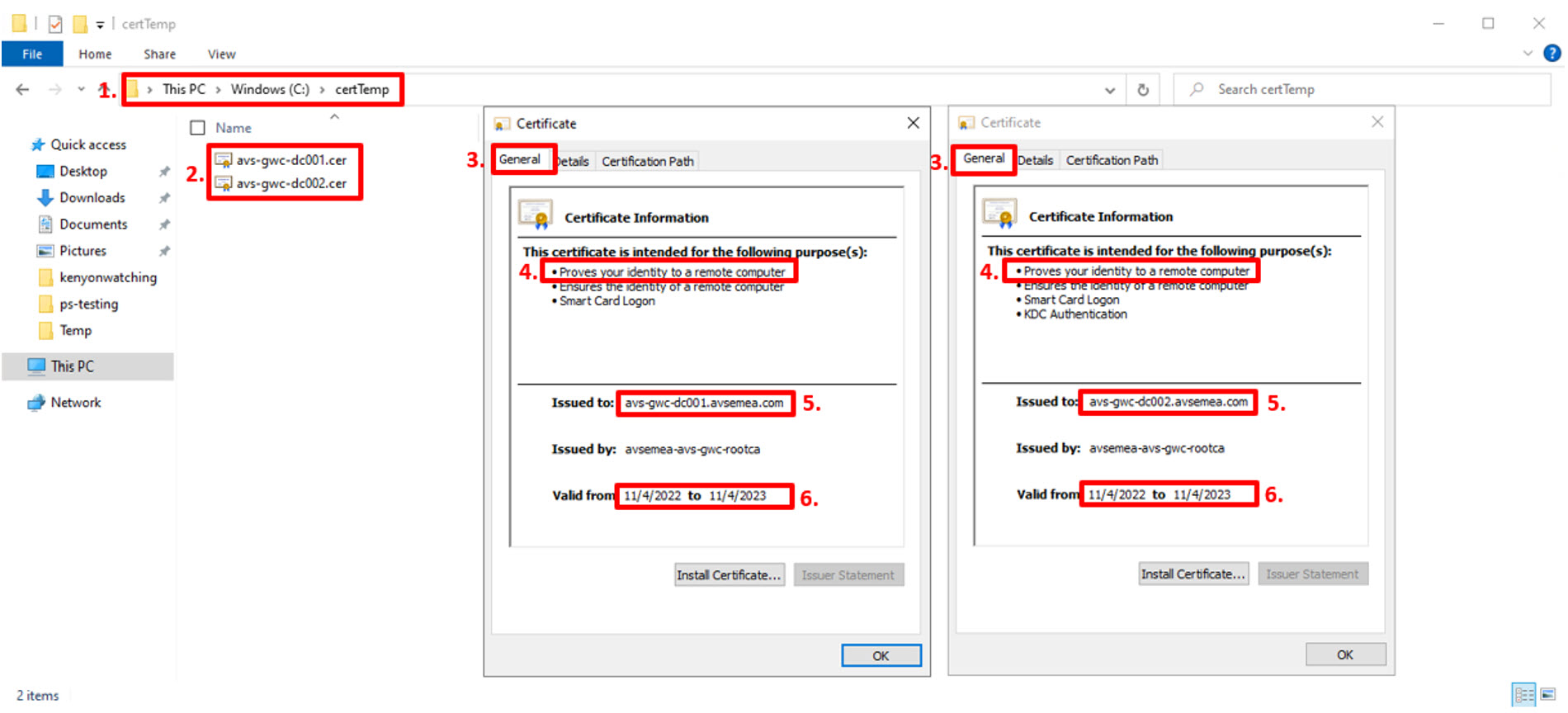
Task: Click KDC Authentication purpose in dc002 dialog
Action: click(1075, 314)
